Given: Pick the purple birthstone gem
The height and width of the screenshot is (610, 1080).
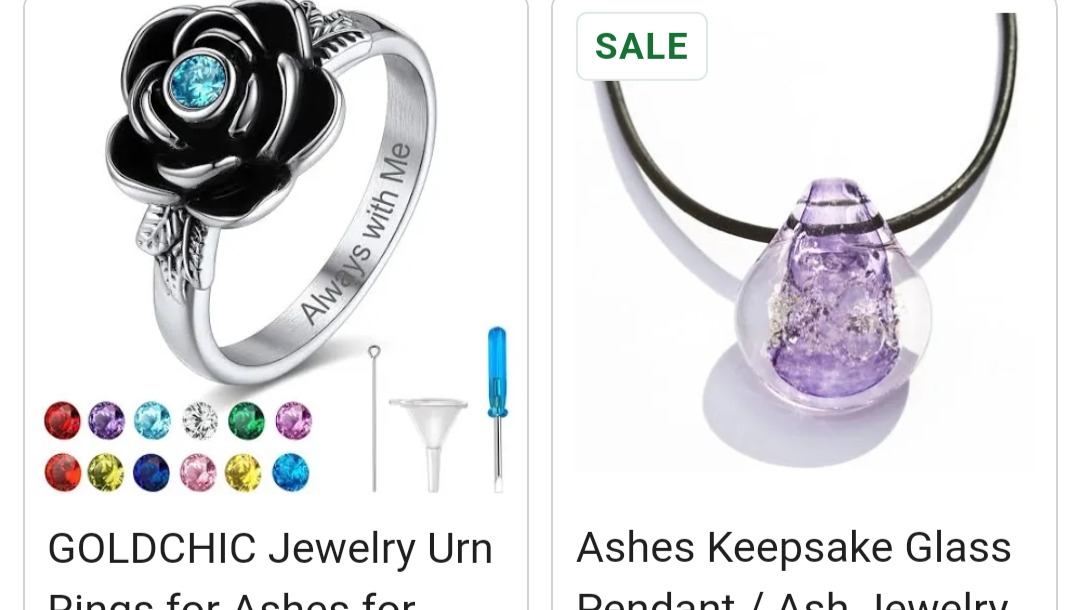Looking at the screenshot, I should (107, 420).
